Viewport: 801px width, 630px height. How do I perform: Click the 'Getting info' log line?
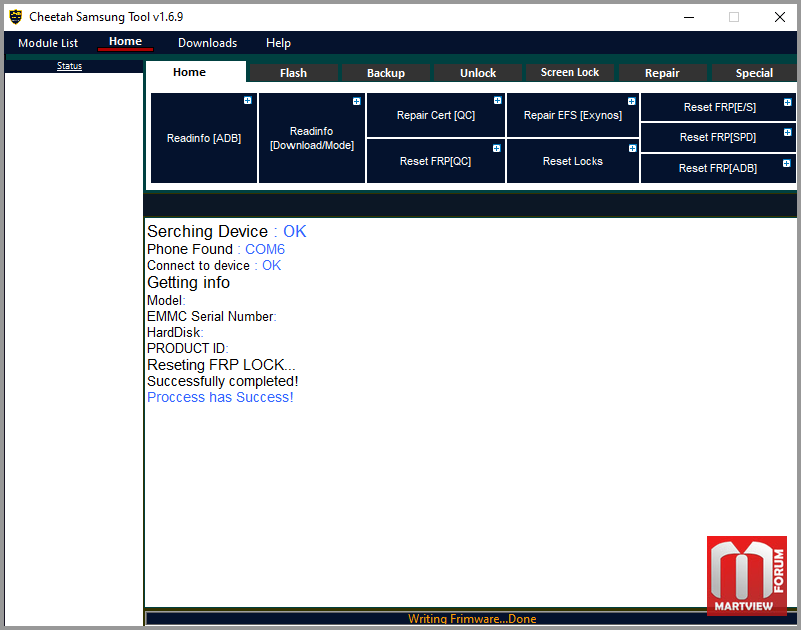coord(189,282)
